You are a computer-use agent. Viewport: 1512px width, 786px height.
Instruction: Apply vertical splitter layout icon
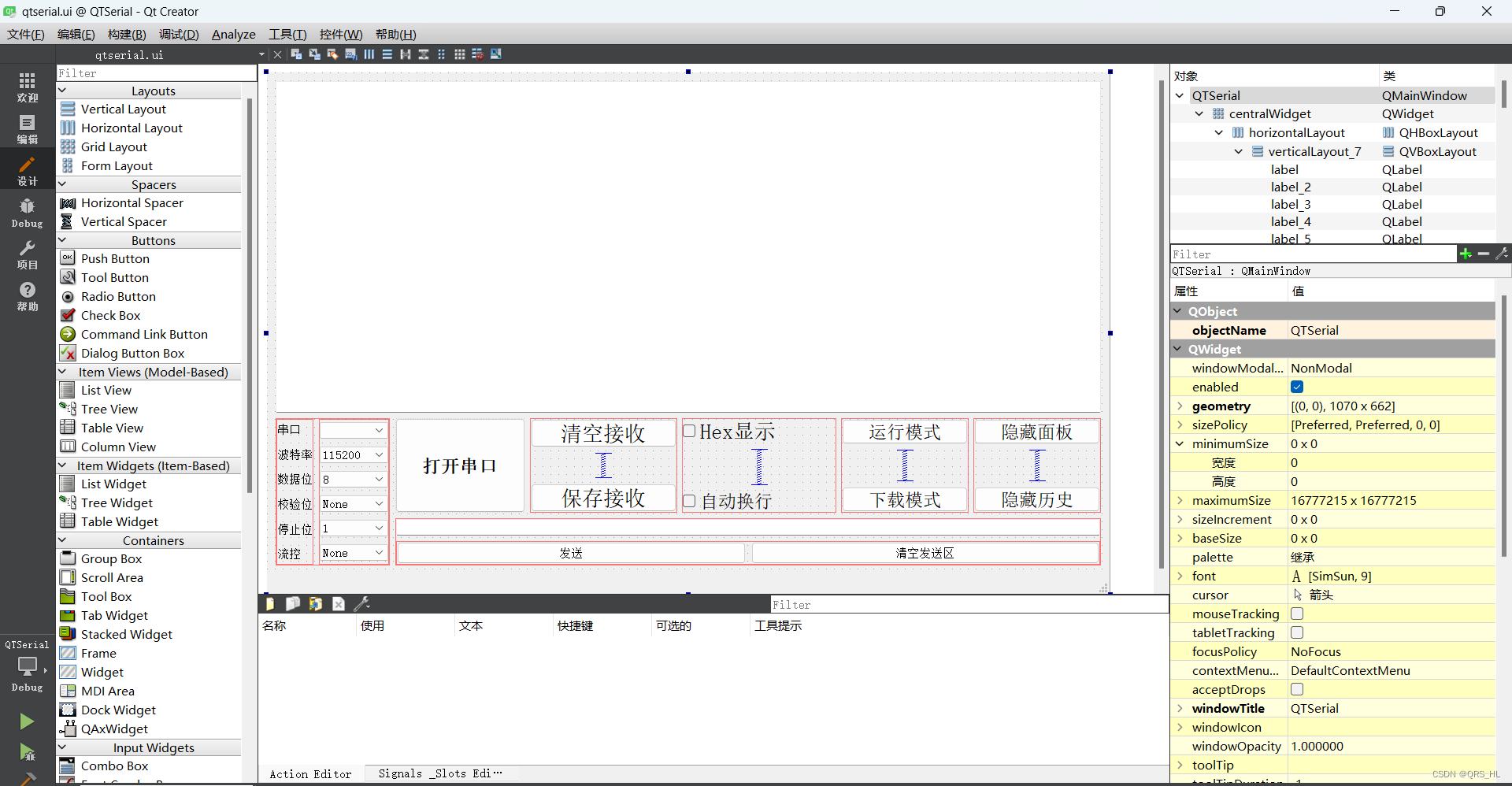(423, 54)
